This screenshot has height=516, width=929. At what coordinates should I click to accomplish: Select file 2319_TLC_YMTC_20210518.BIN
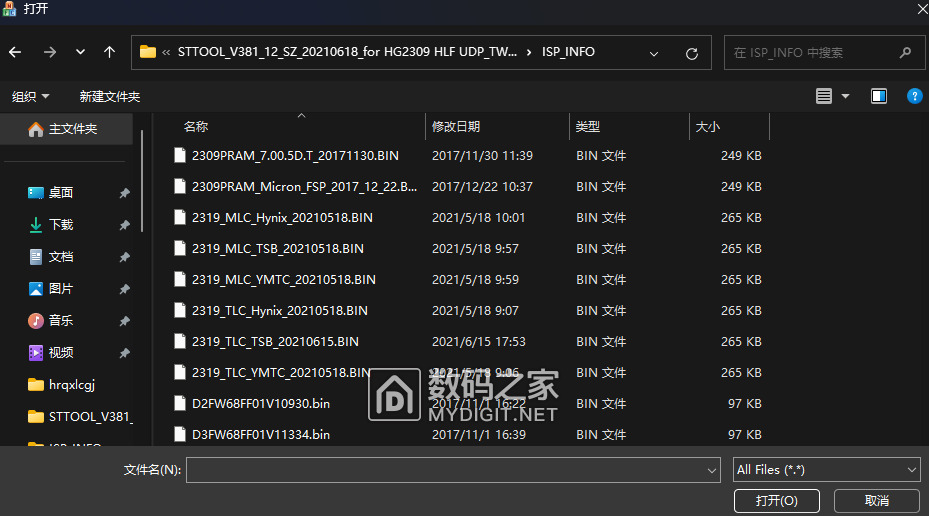[x=281, y=373]
